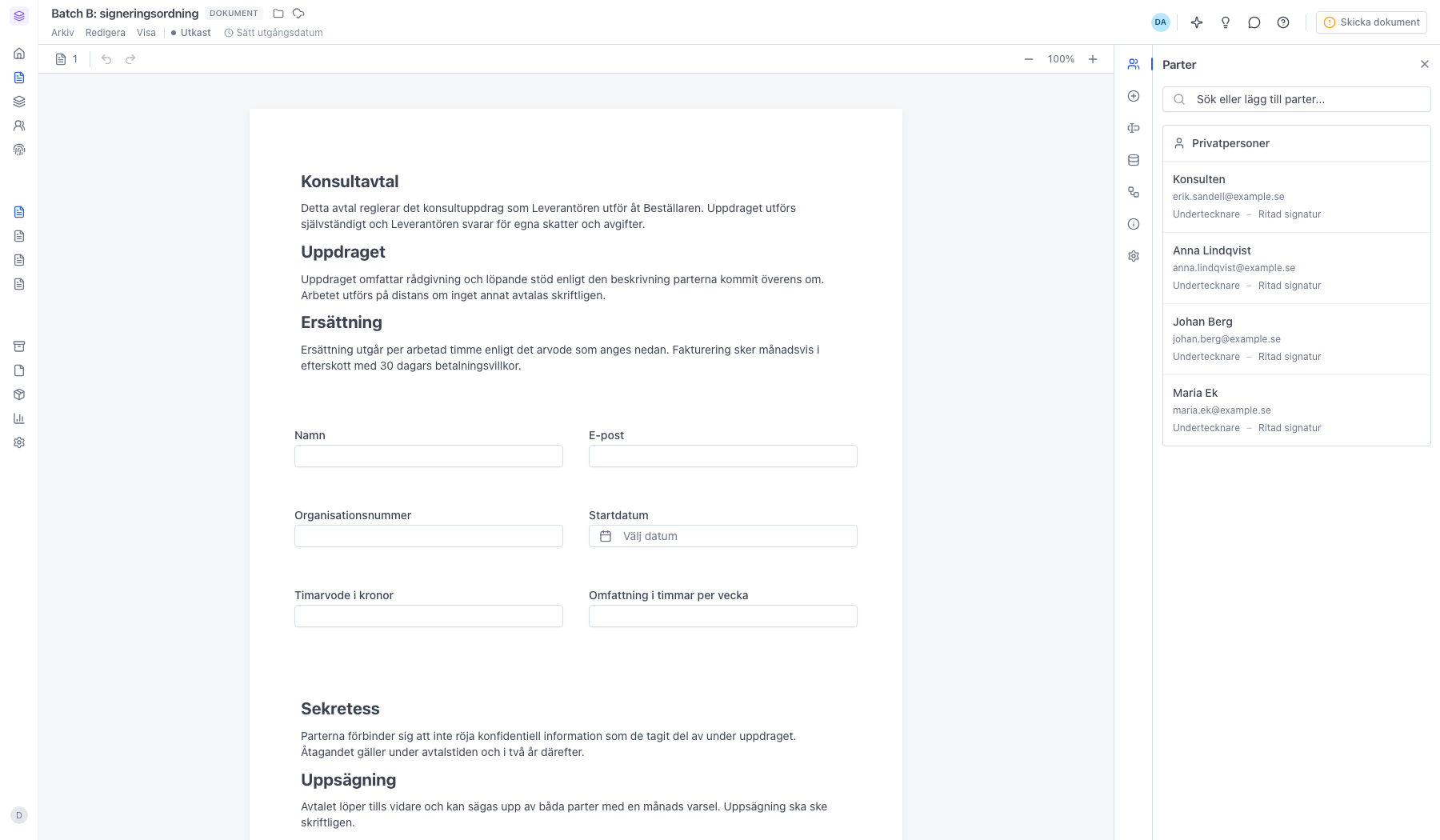Select the Johan Berg party entry
Screen dimensions: 1440x840
[x=1296, y=339]
